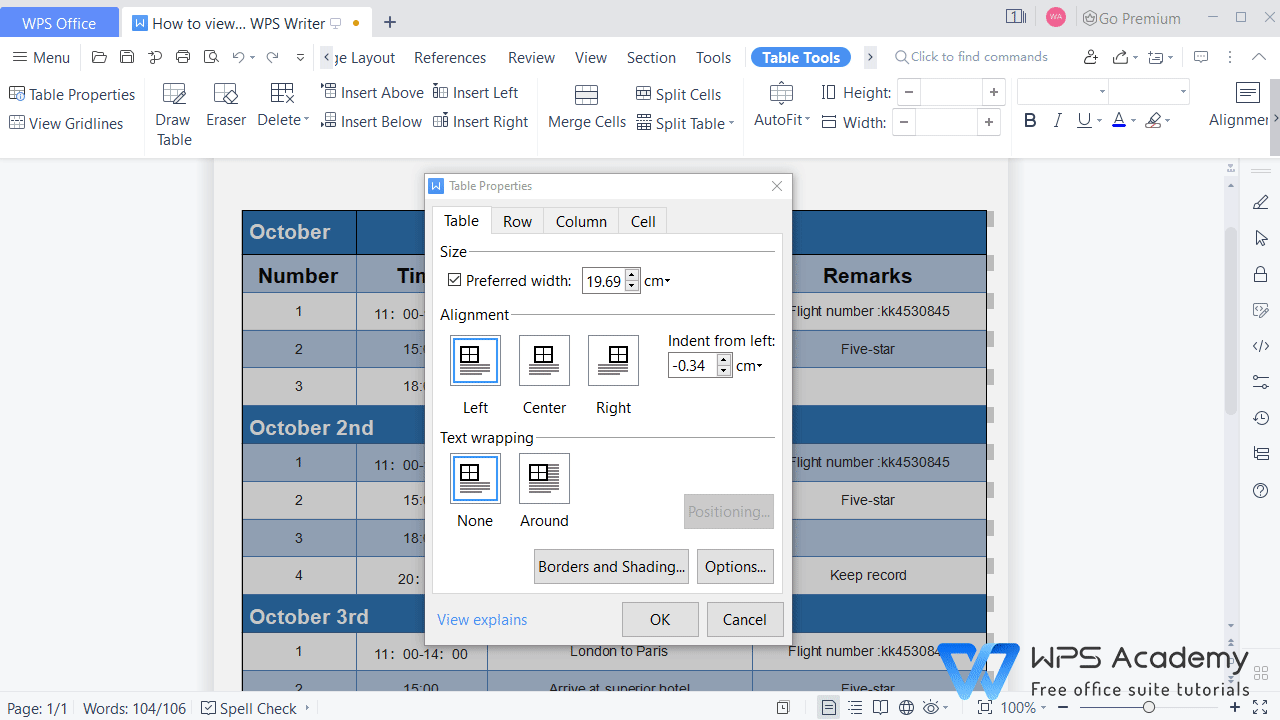The image size is (1280, 720).
Task: Open Table Properties from the ribbon
Action: tap(72, 94)
